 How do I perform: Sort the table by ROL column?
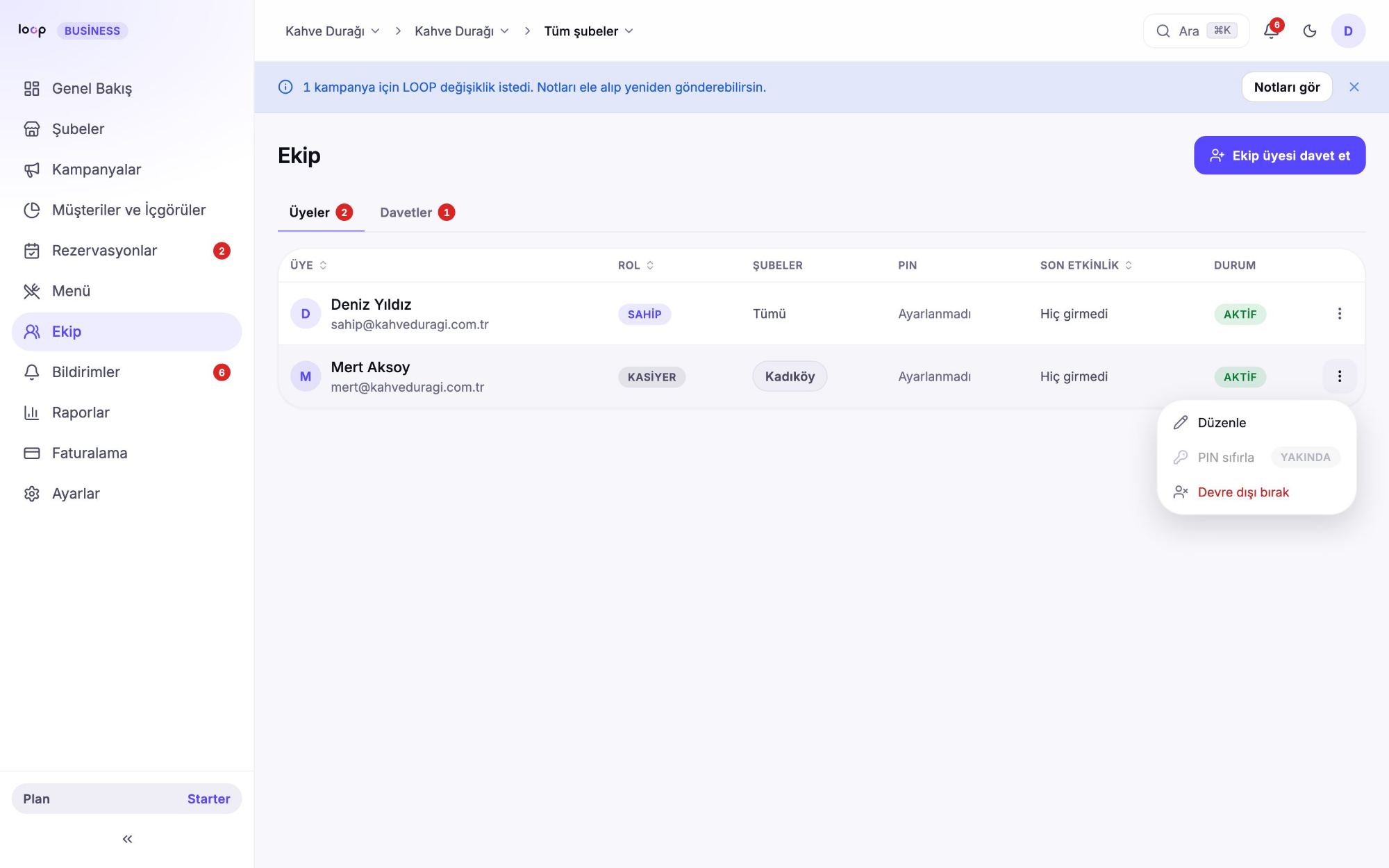[x=636, y=265]
